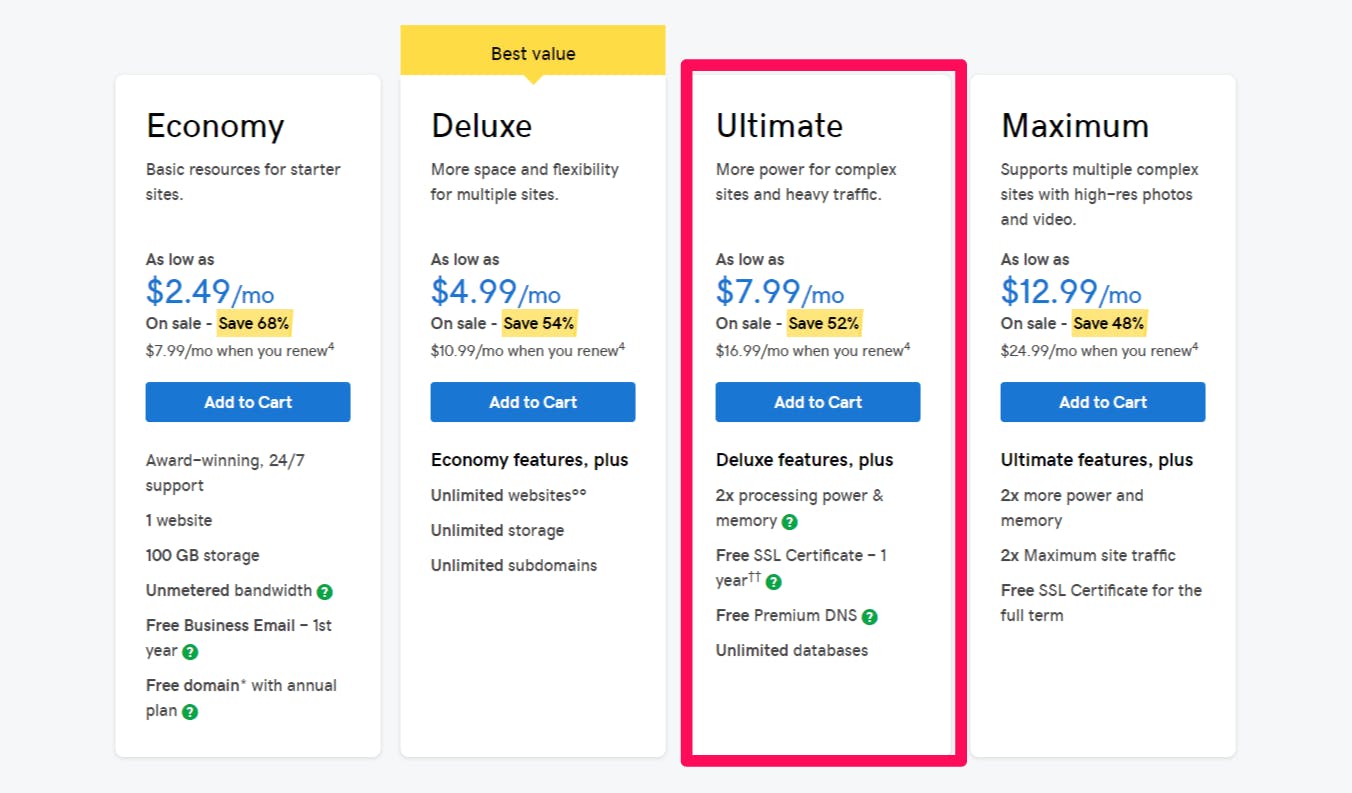
Task: Select the Maximum plan heading
Action: pos(1075,126)
